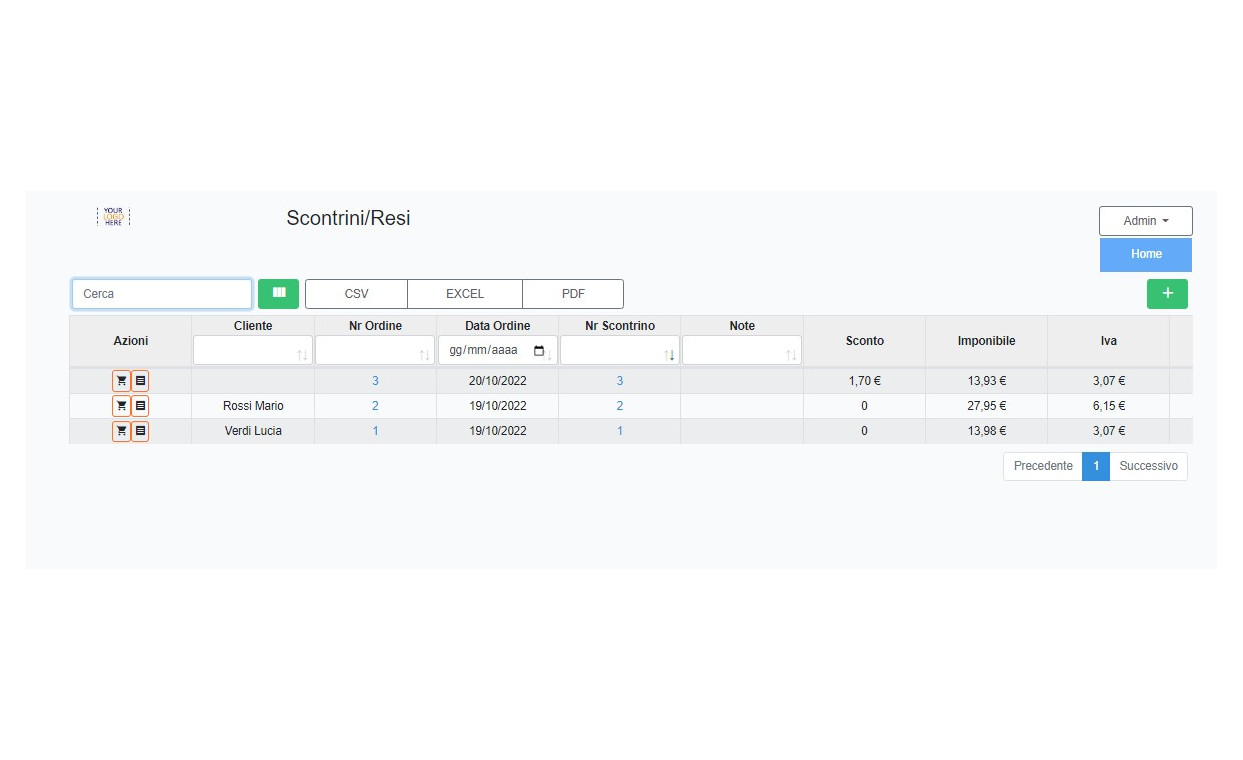Export the table as EXCEL
The height and width of the screenshot is (760, 1243).
465,294
